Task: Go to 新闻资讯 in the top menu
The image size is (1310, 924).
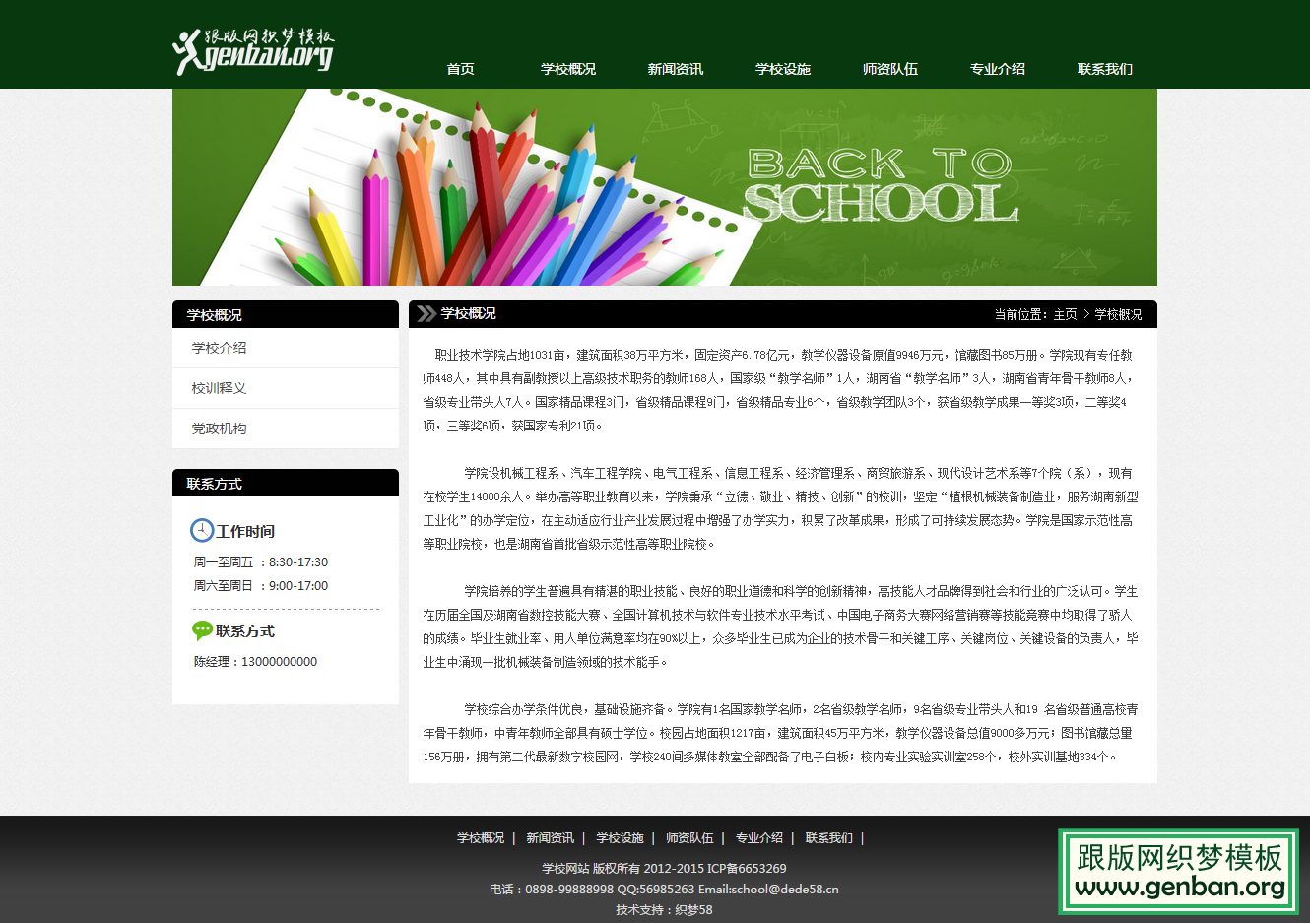Action: click(x=676, y=69)
